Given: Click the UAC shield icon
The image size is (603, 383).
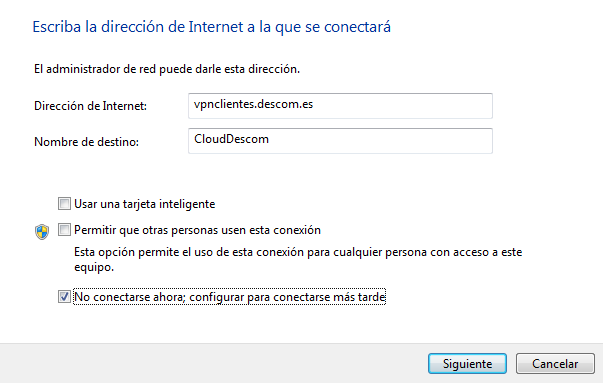Looking at the screenshot, I should (x=42, y=232).
